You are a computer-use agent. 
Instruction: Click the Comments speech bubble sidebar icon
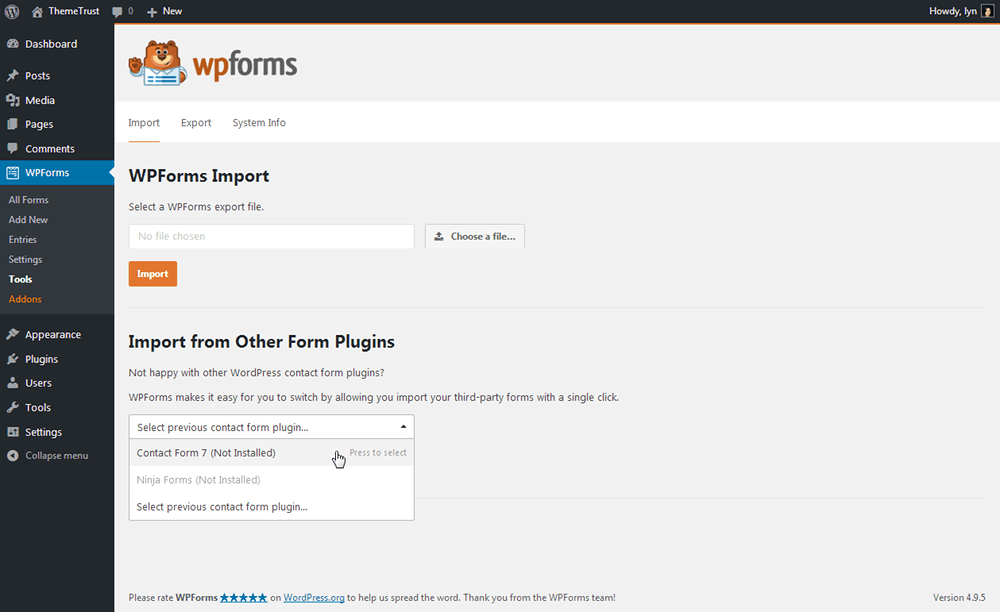tap(13, 148)
